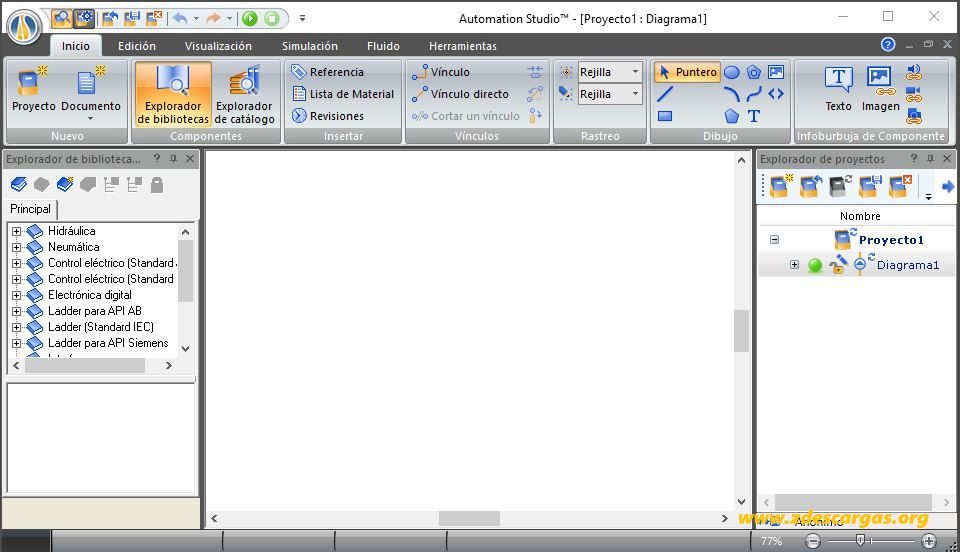Expand the Diagrama1 tree node

(x=794, y=265)
